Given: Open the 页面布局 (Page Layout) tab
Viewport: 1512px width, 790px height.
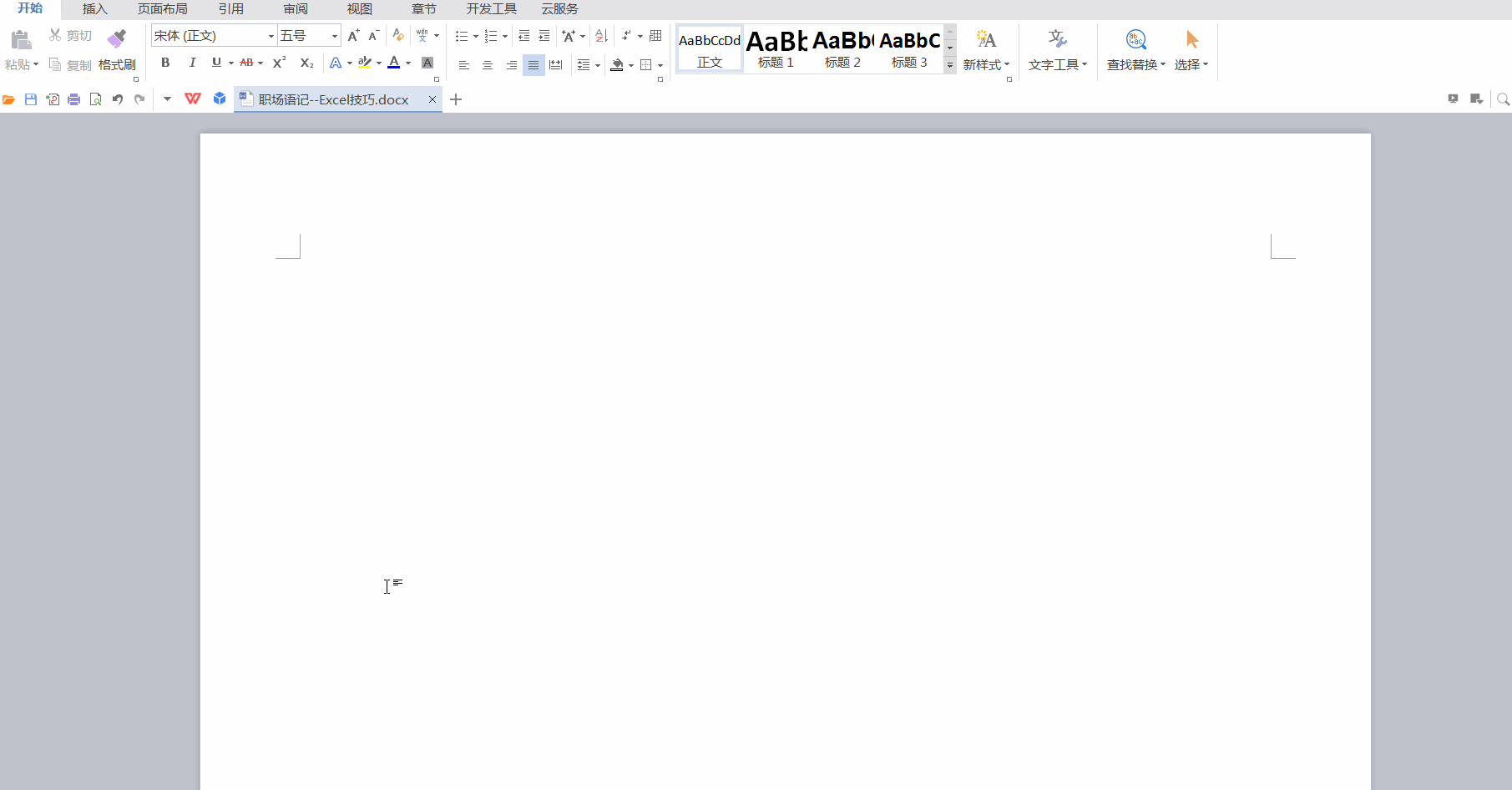Looking at the screenshot, I should pyautogui.click(x=163, y=9).
